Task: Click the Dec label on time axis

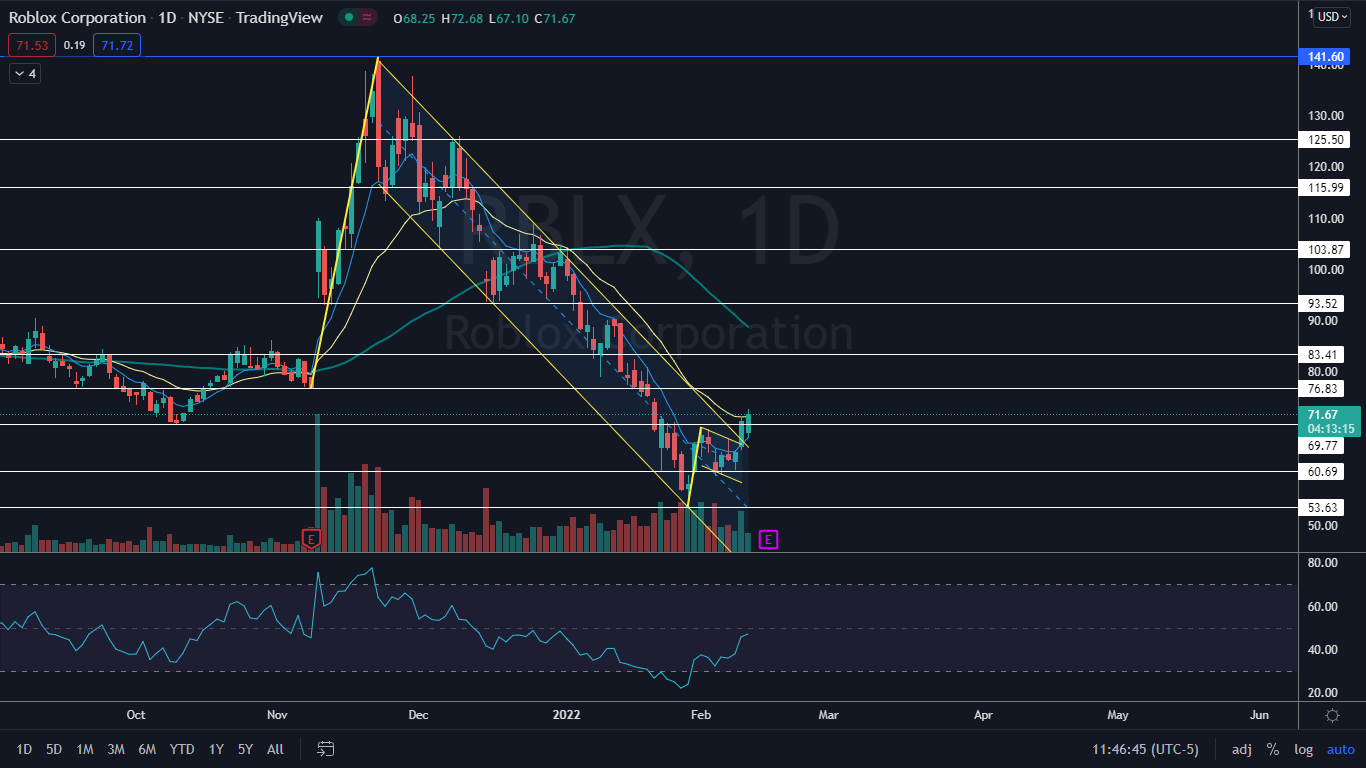Action: coord(418,715)
